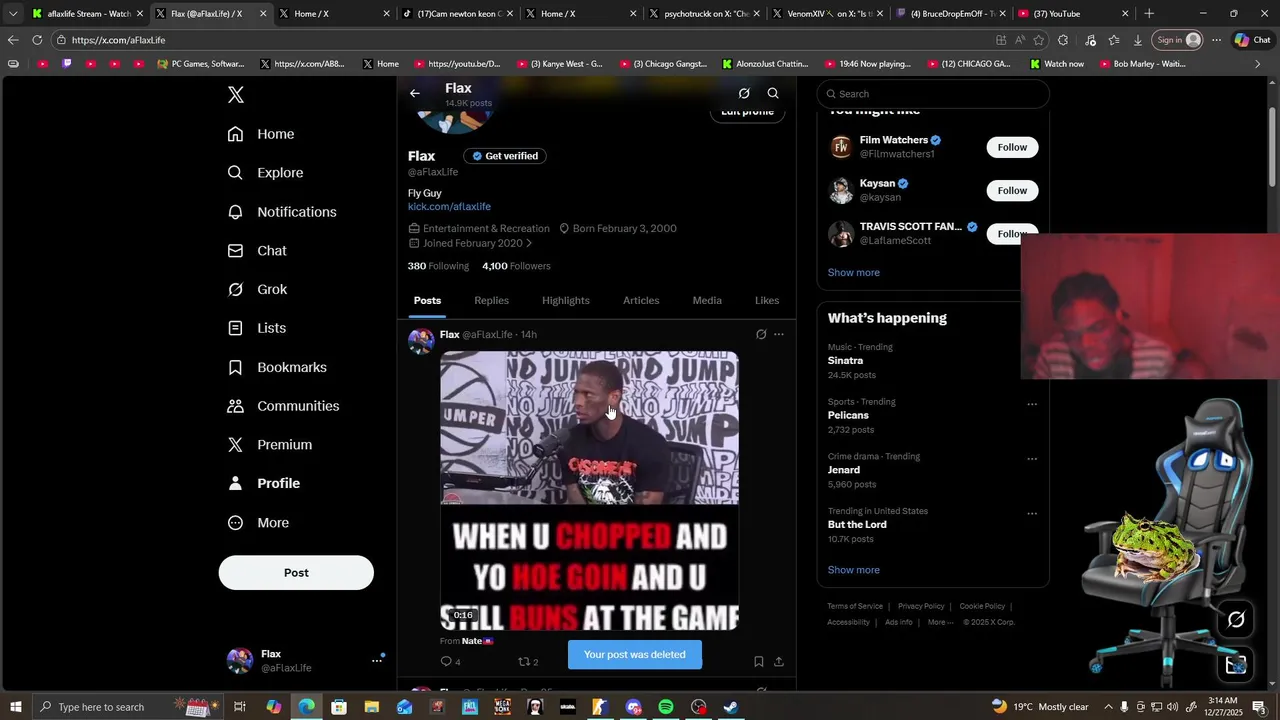This screenshot has width=1280, height=720.
Task: Open more options for Pelicans trend
Action: [x=1032, y=405]
